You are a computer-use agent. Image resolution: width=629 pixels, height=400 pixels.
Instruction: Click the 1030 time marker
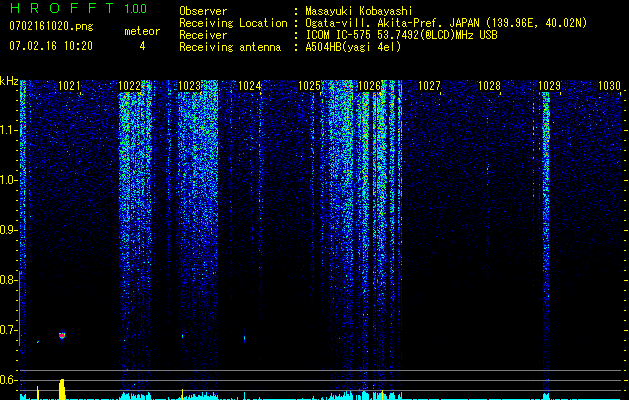tap(609, 86)
